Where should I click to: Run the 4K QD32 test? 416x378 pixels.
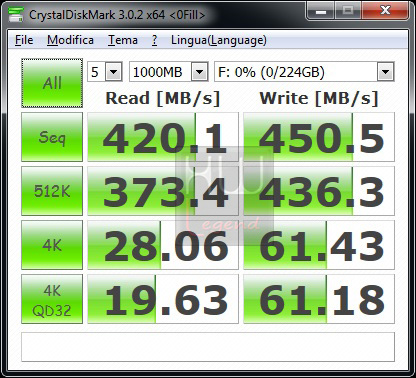point(52,299)
